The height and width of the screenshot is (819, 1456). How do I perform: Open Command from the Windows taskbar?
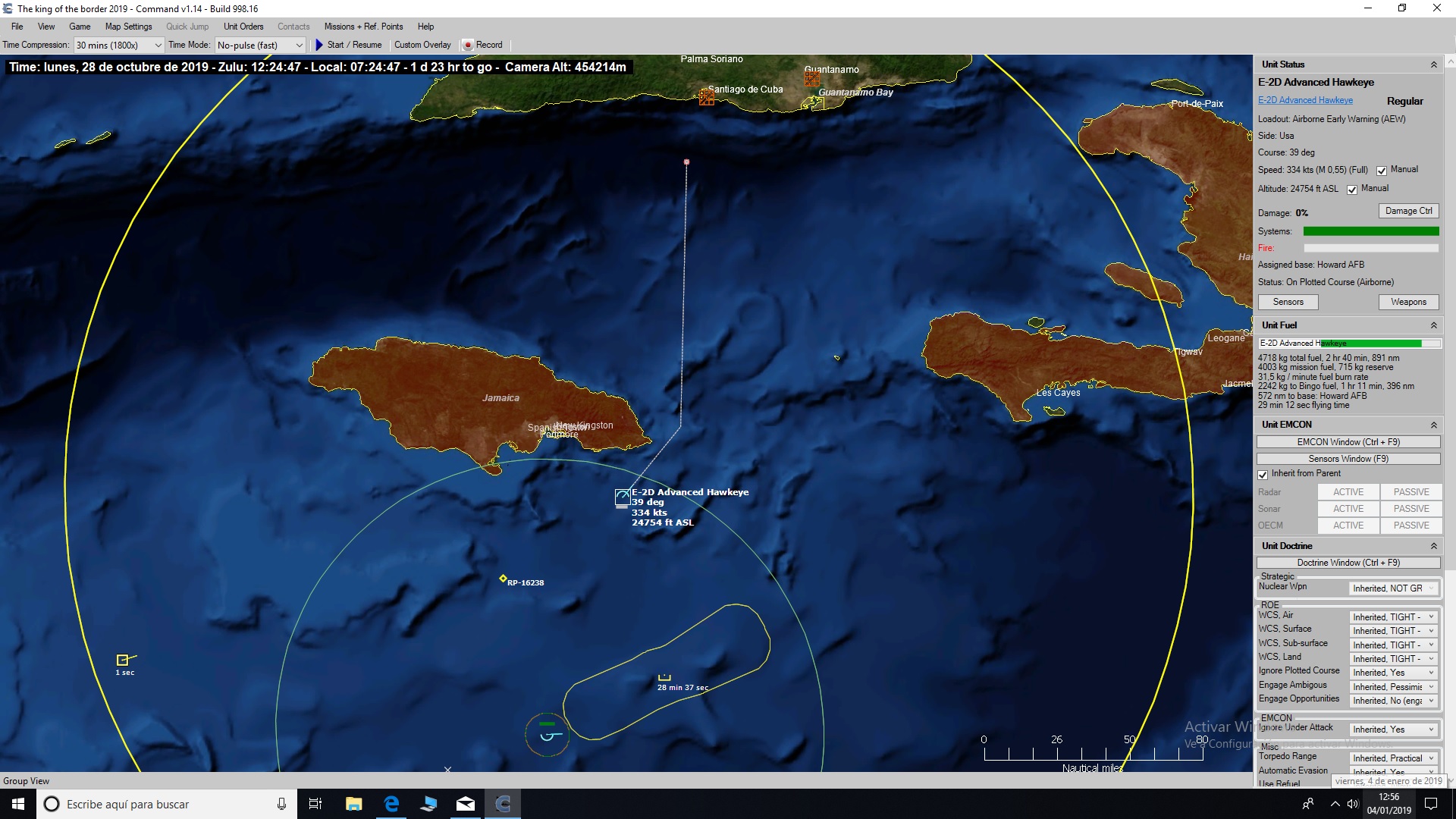pyautogui.click(x=503, y=804)
